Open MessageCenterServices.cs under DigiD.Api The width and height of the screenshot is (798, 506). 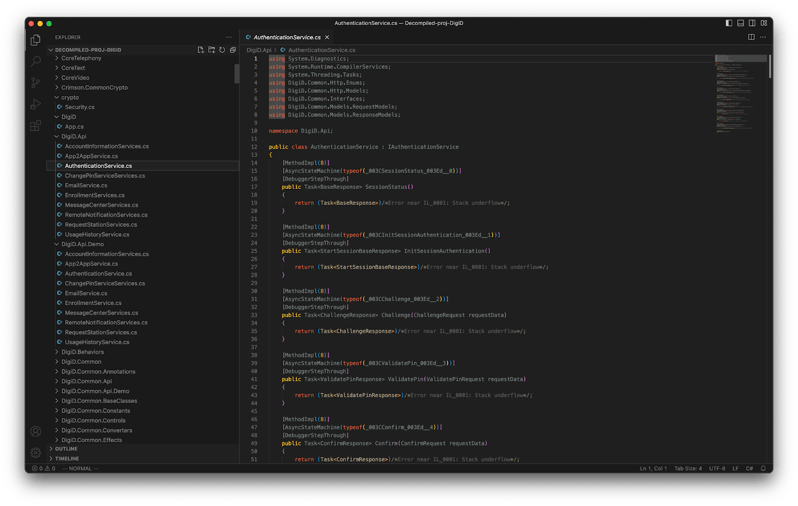click(101, 205)
